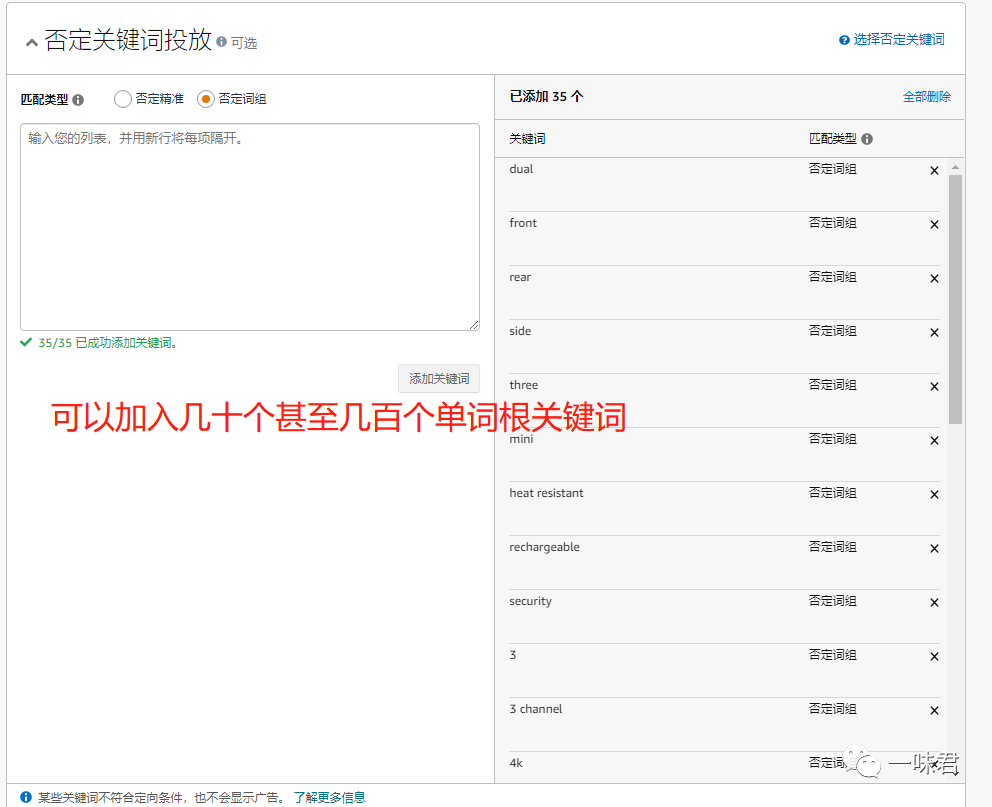Screen dimensions: 992x807
Task: Click the keyword list scrollbar thumb
Action: point(955,299)
